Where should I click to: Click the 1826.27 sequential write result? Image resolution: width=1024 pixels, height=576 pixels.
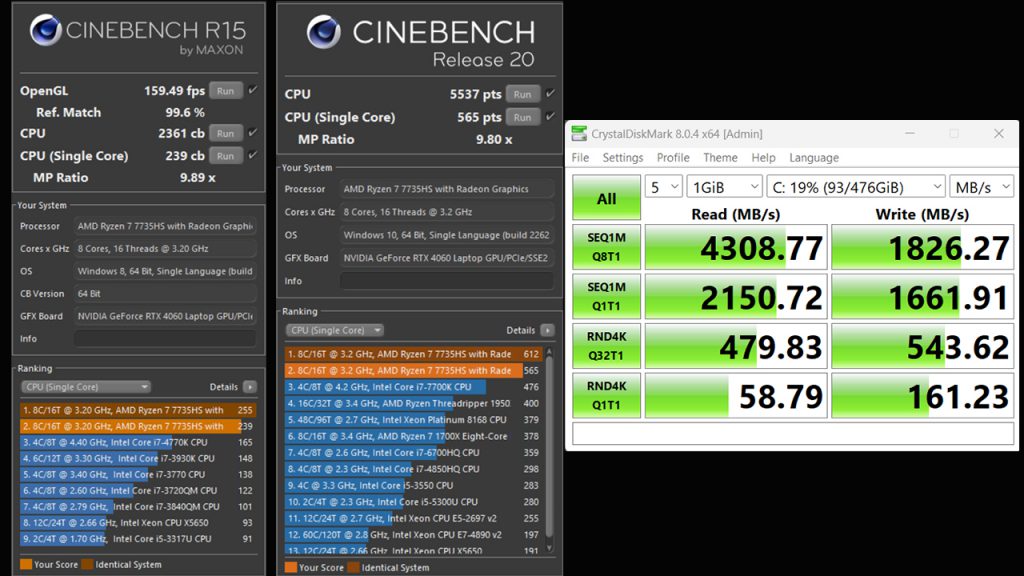click(922, 247)
